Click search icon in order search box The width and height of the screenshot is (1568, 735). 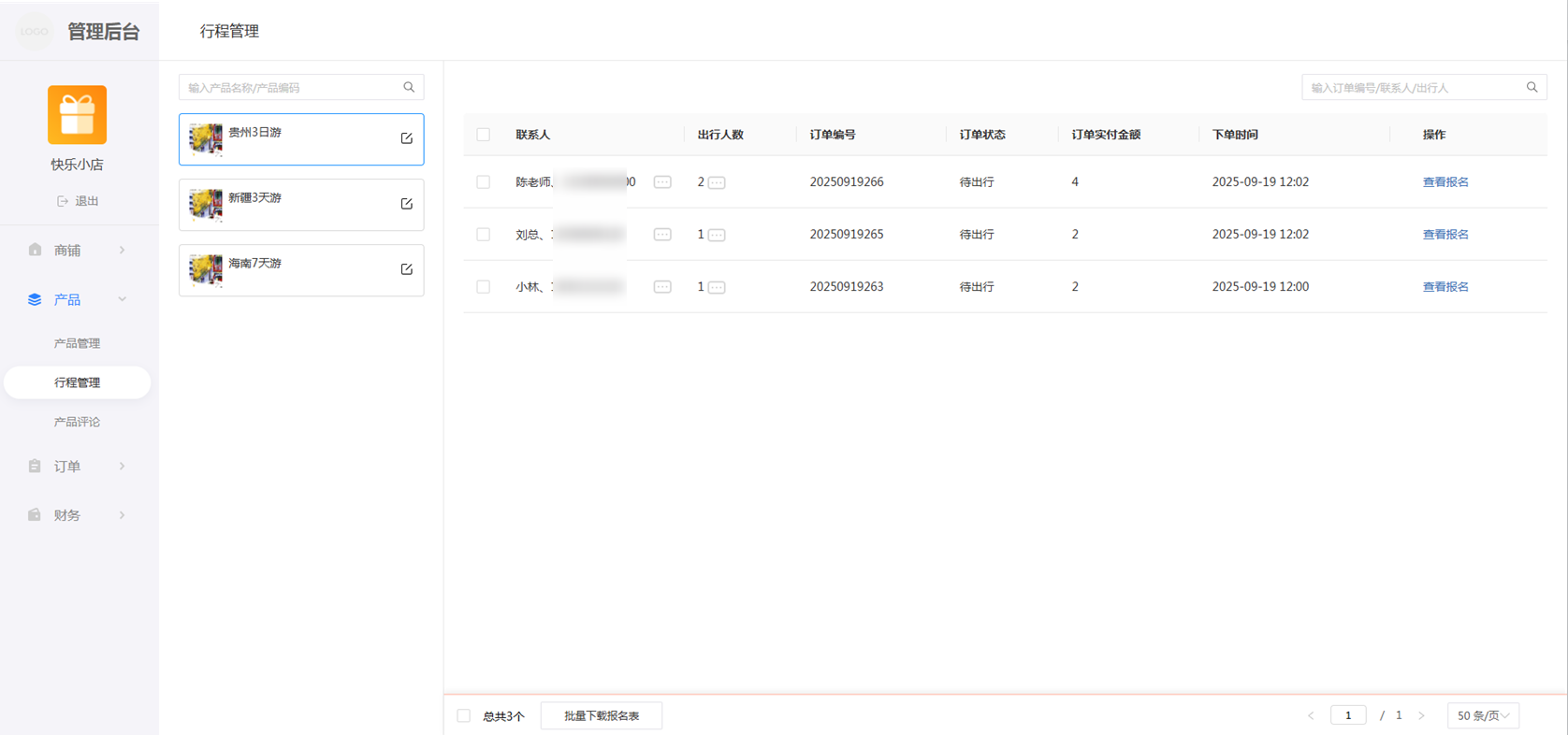point(1532,87)
